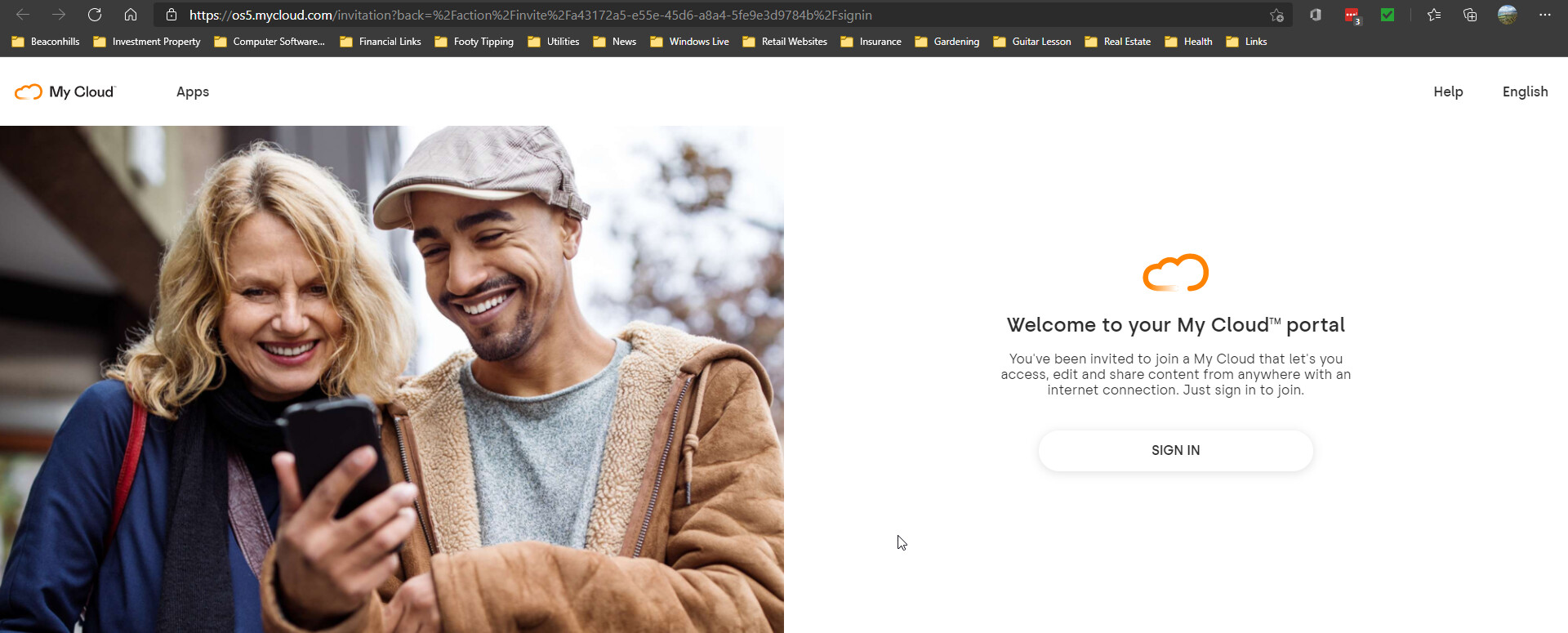This screenshot has width=1568, height=633.
Task: Open the Retail Websites bookmark folder
Action: pyautogui.click(x=785, y=42)
